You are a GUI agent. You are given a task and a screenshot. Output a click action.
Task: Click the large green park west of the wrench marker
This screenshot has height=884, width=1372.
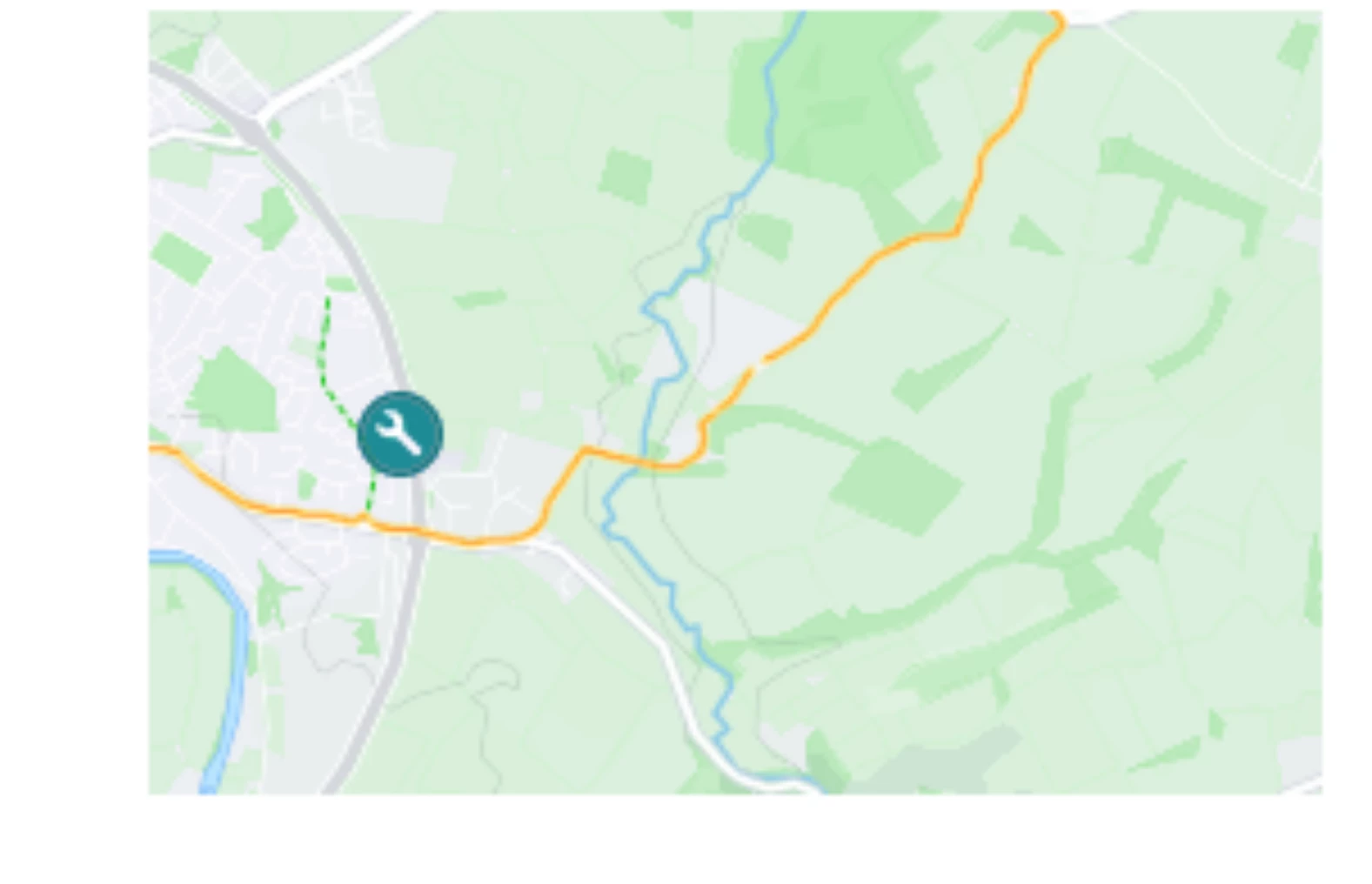click(232, 391)
